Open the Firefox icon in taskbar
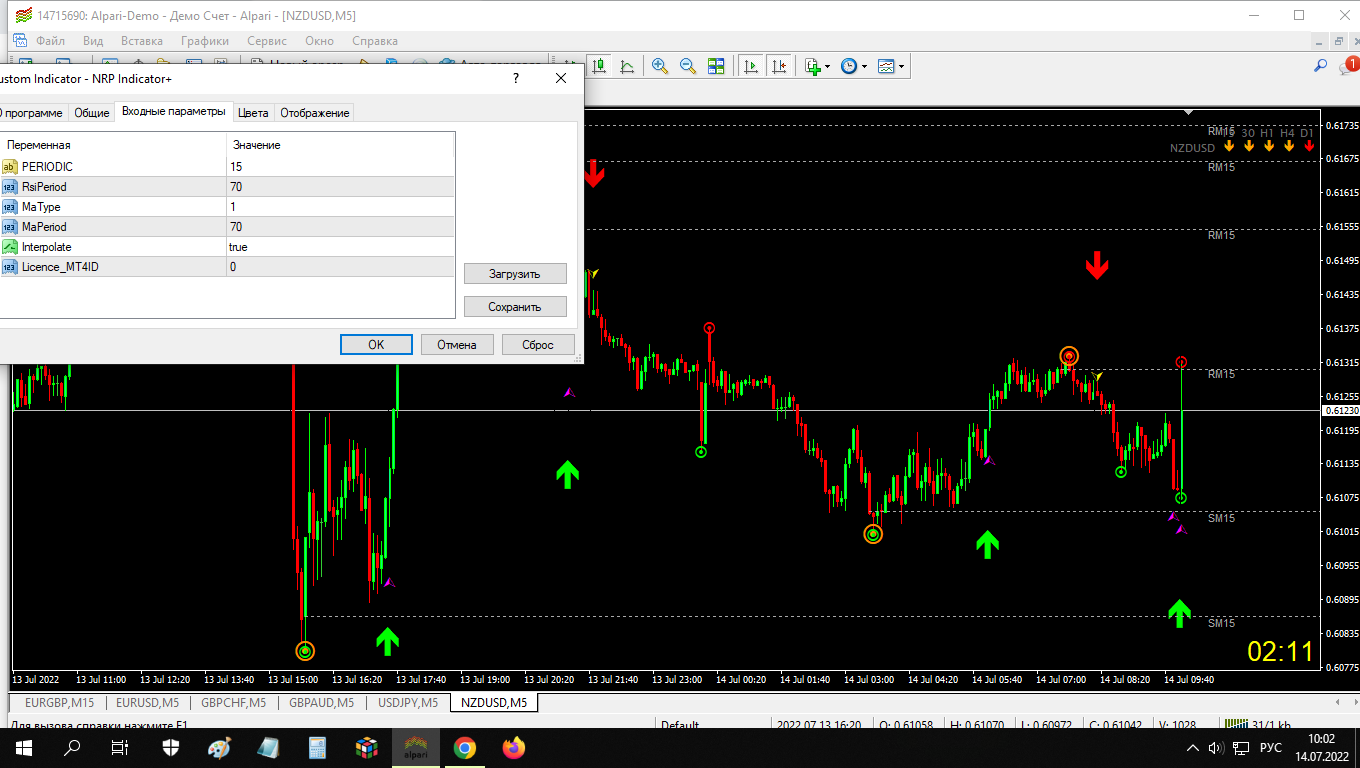This screenshot has width=1360, height=768. (x=514, y=747)
